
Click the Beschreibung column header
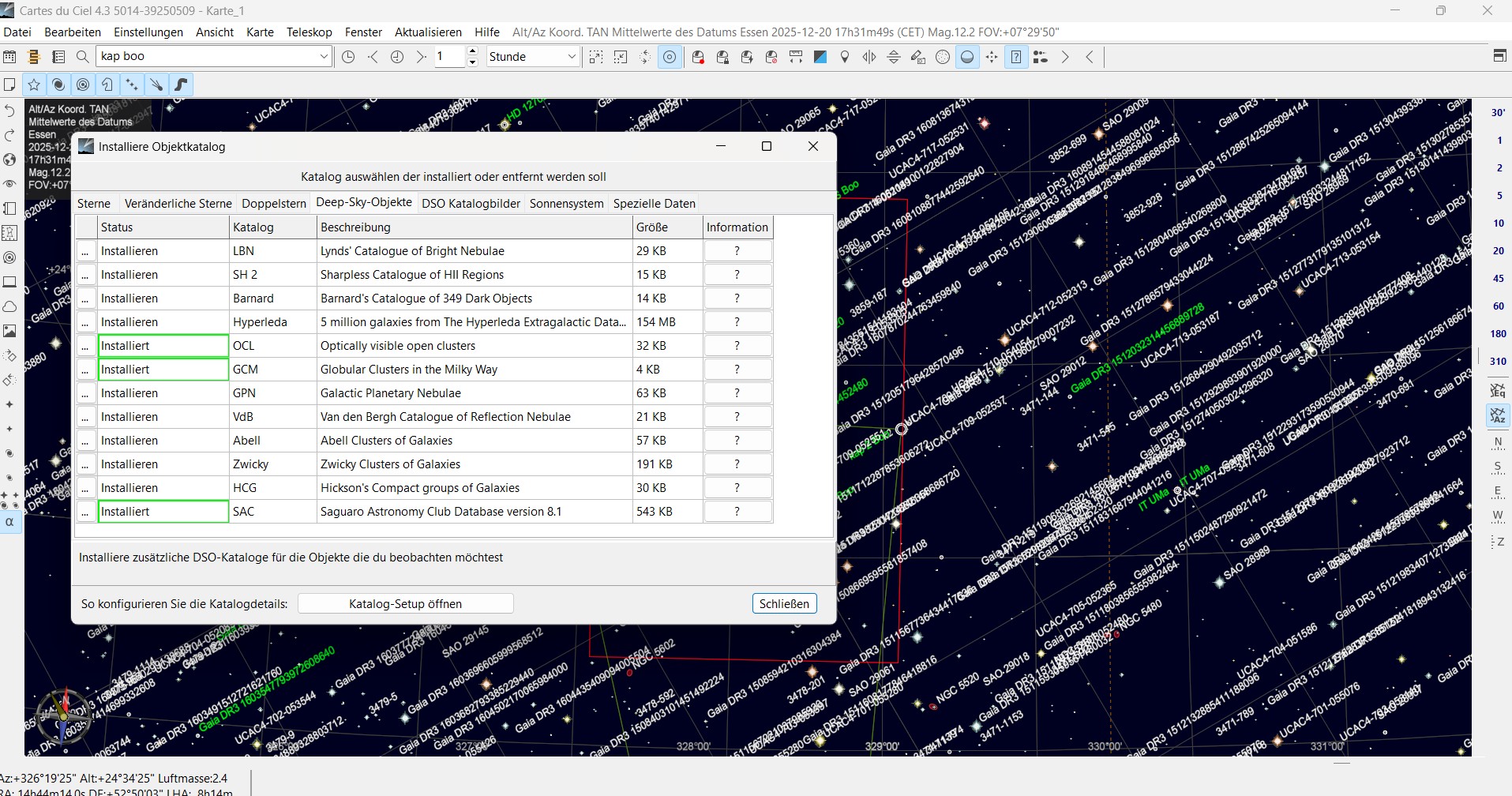(475, 227)
